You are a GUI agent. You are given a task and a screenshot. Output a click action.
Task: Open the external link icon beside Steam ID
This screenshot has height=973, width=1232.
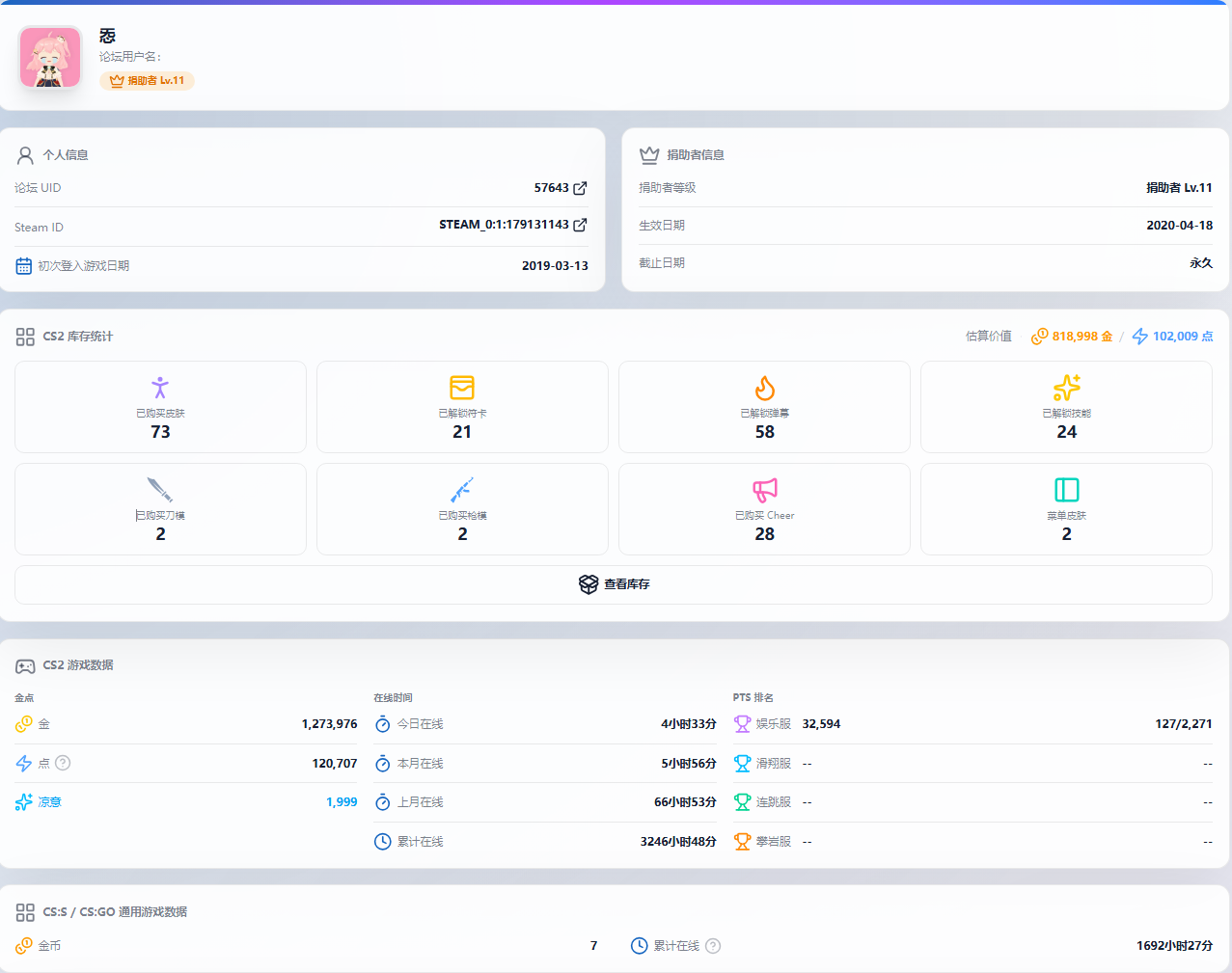pyautogui.click(x=580, y=225)
